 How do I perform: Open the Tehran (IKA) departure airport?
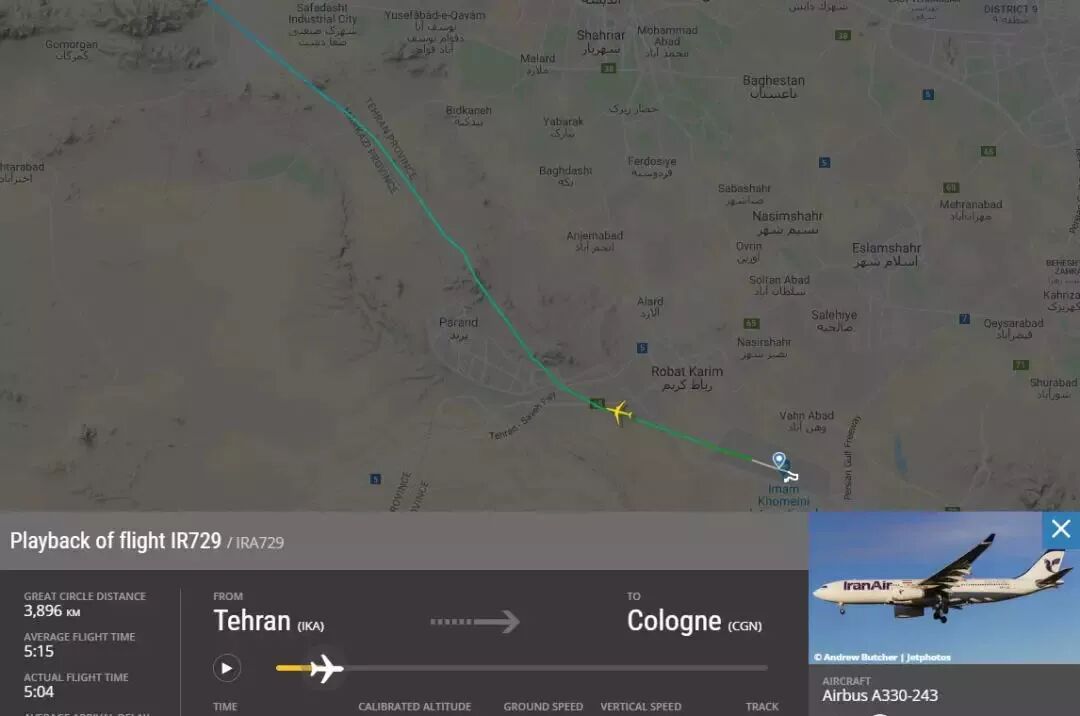269,621
